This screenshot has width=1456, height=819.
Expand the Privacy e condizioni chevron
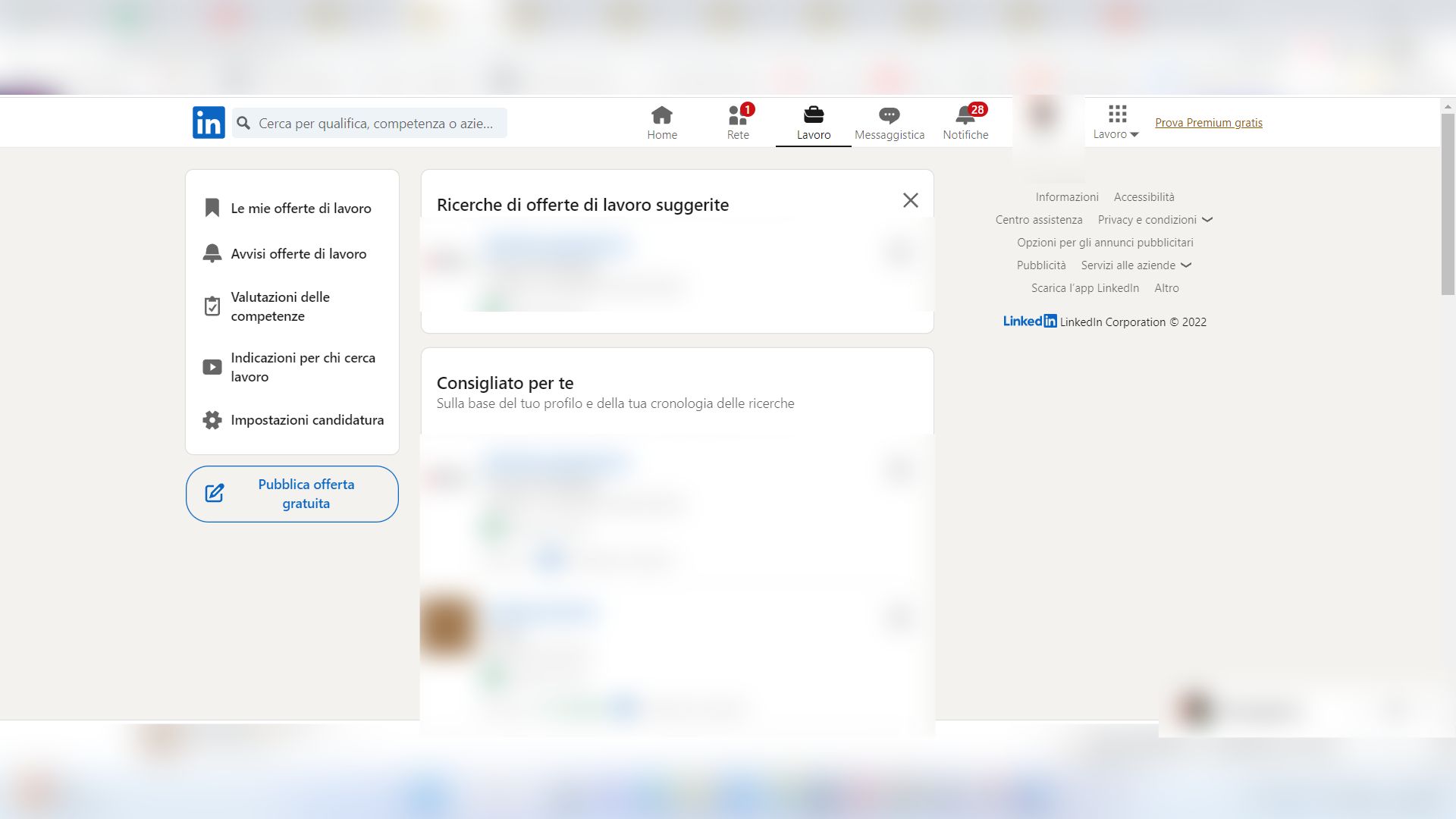click(x=1208, y=220)
